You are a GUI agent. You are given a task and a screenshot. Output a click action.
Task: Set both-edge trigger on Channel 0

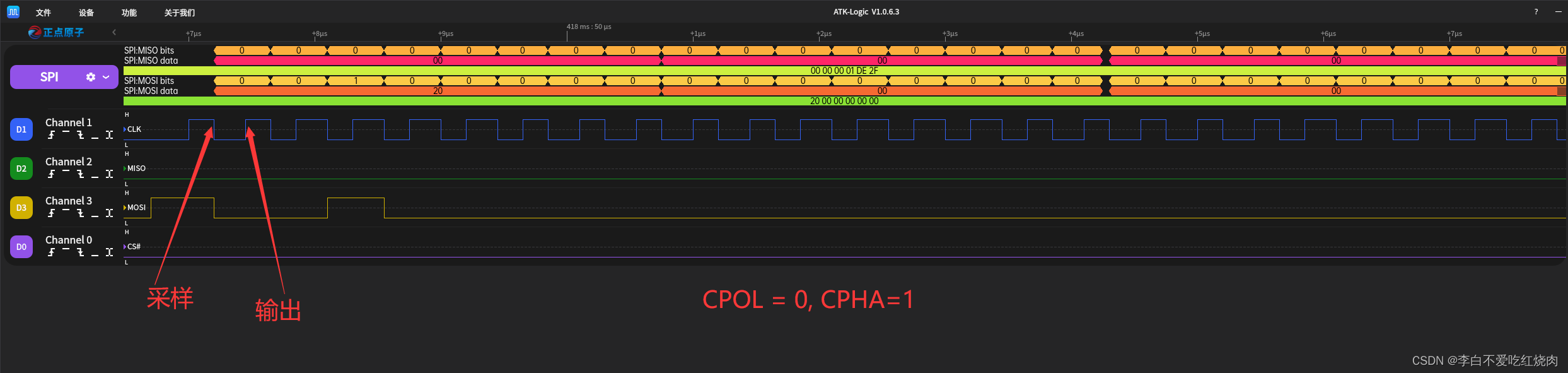[x=109, y=252]
